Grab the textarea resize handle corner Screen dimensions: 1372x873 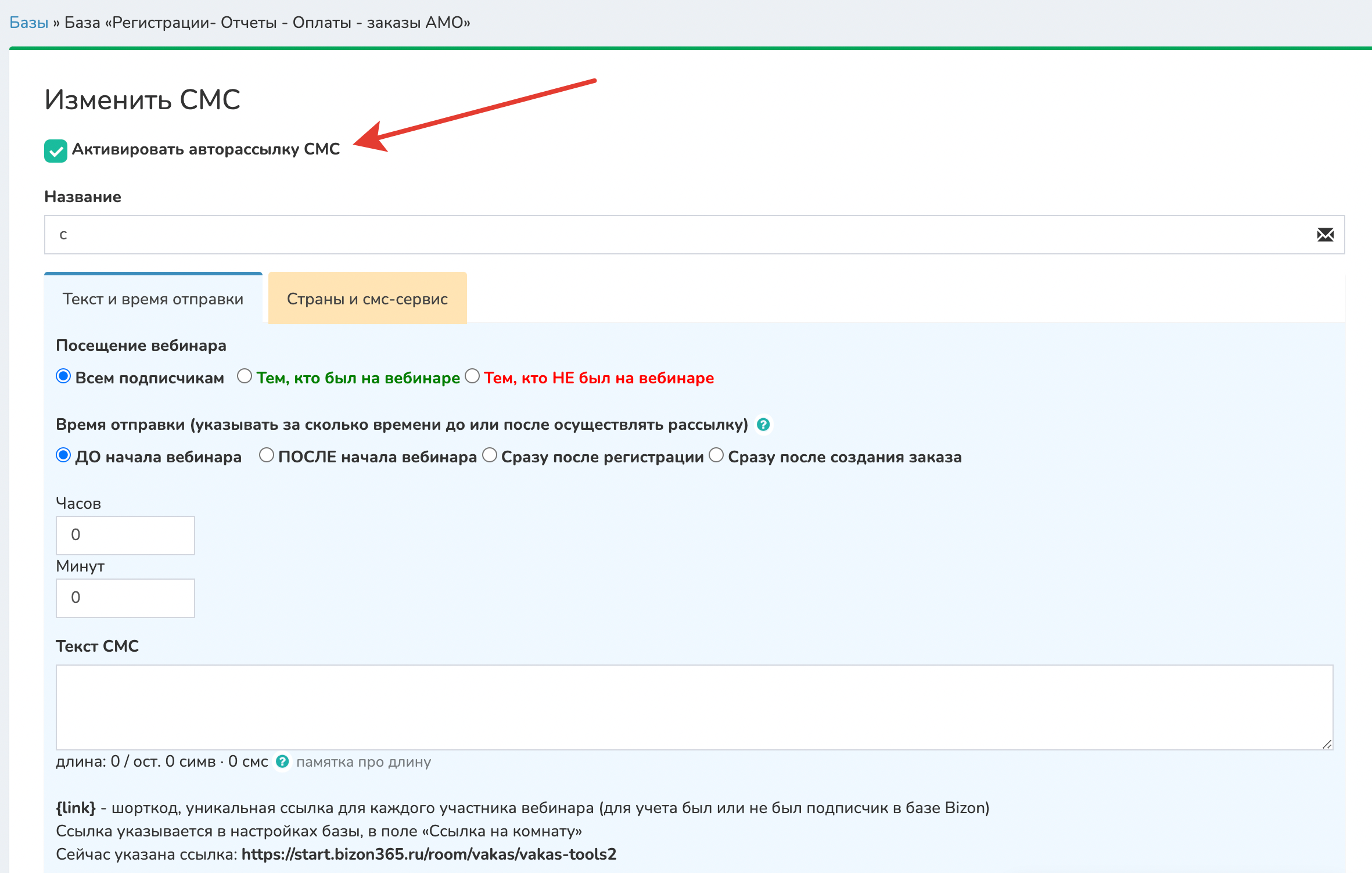[1327, 744]
